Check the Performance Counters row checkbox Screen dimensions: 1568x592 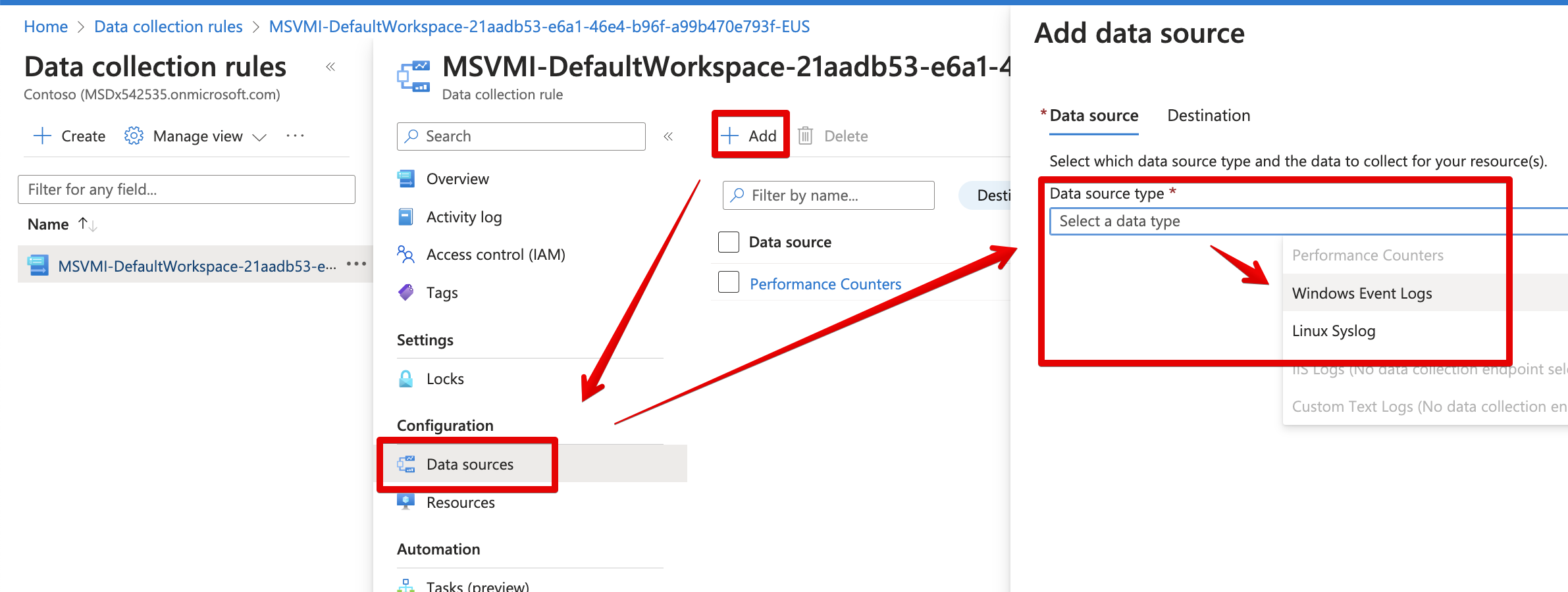(729, 282)
